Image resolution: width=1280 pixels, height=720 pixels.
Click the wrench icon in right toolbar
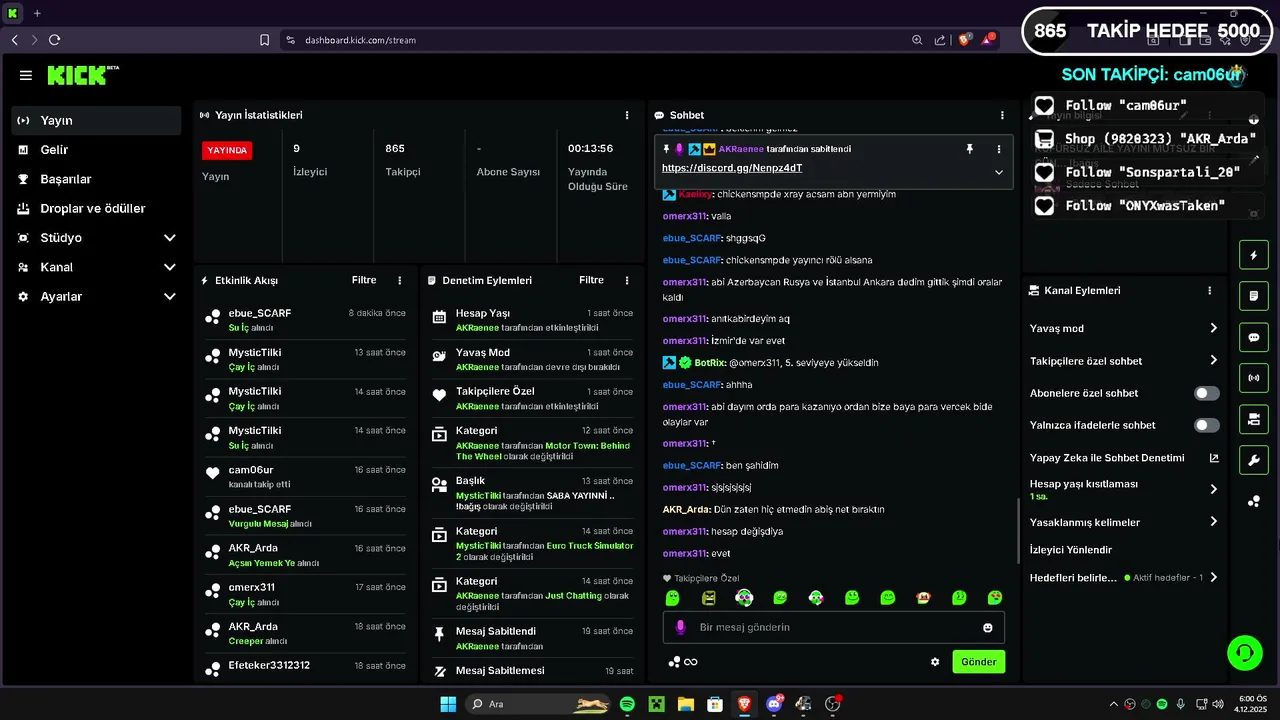(x=1254, y=460)
